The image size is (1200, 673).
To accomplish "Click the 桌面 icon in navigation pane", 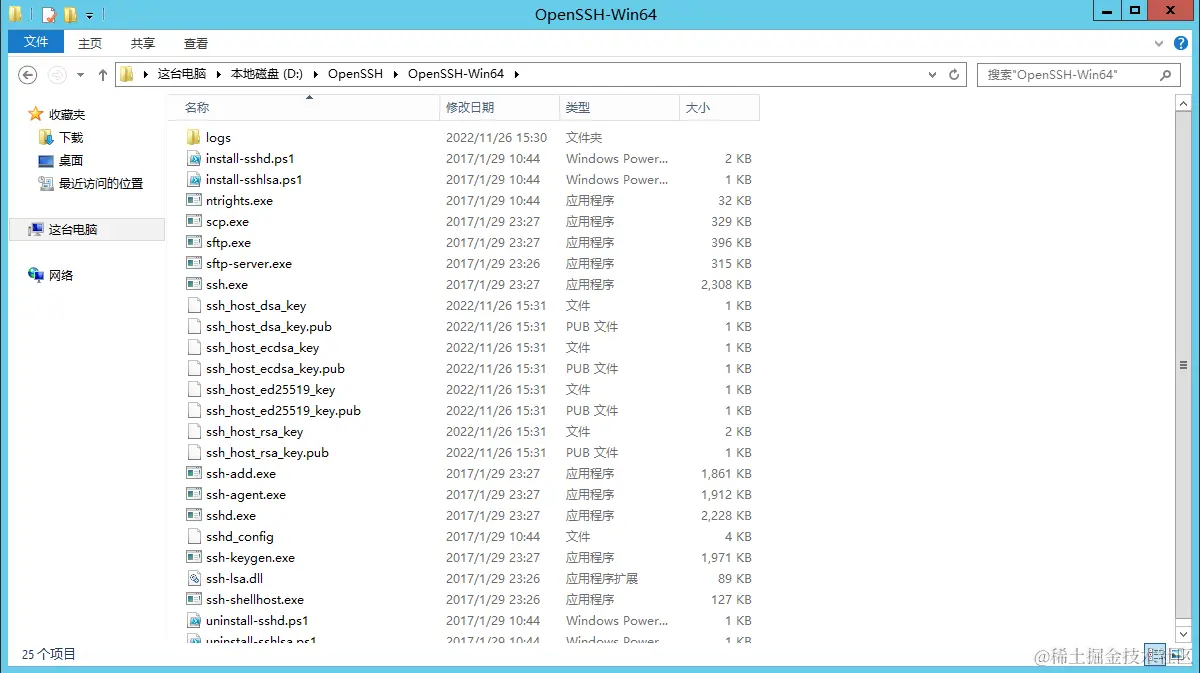I will click(x=45, y=161).
